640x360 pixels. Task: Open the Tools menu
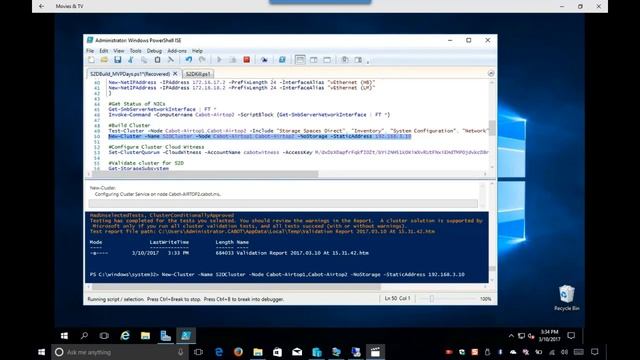136,51
